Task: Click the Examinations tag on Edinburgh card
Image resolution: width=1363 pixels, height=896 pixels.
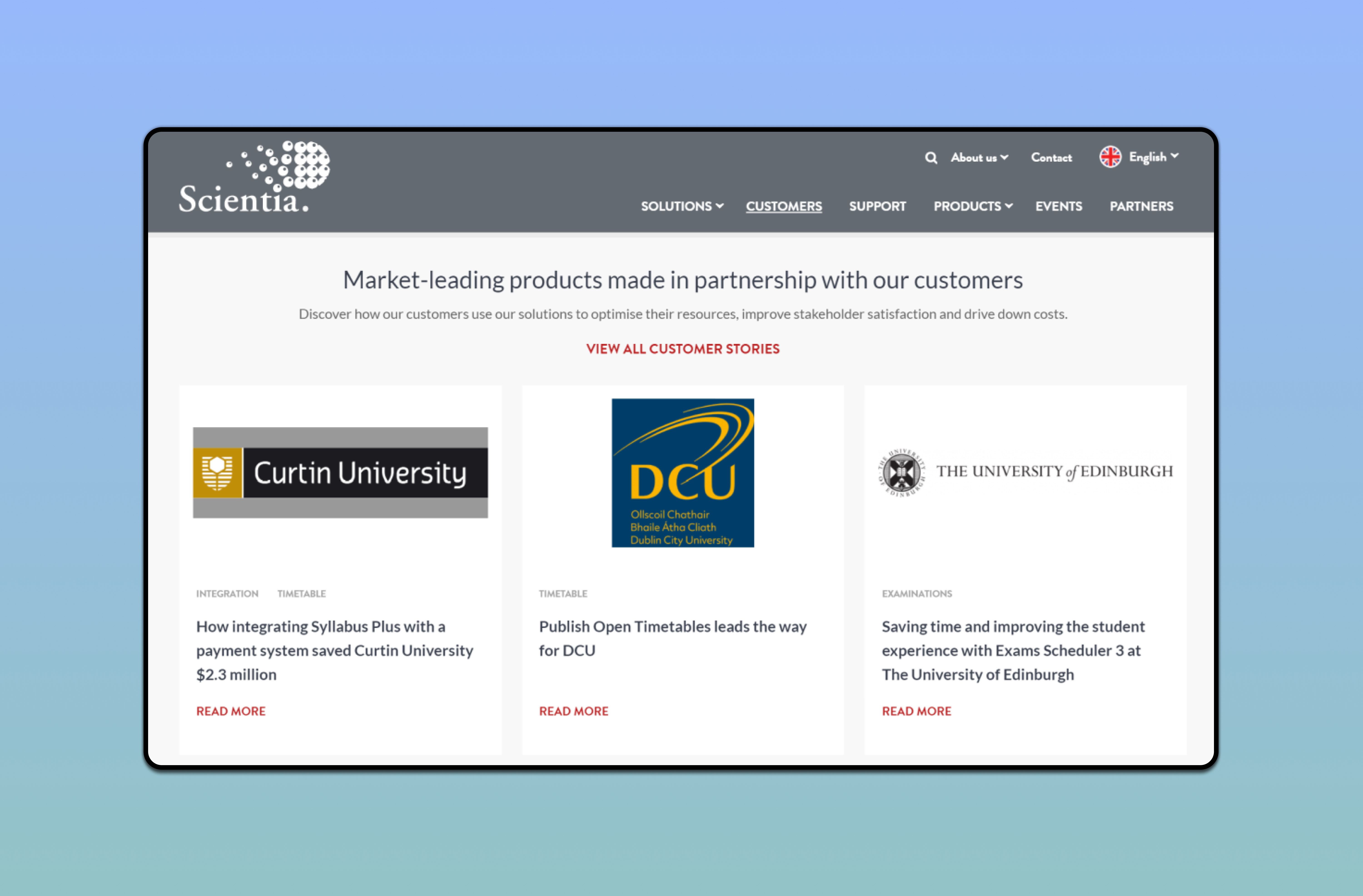Action: coord(917,594)
